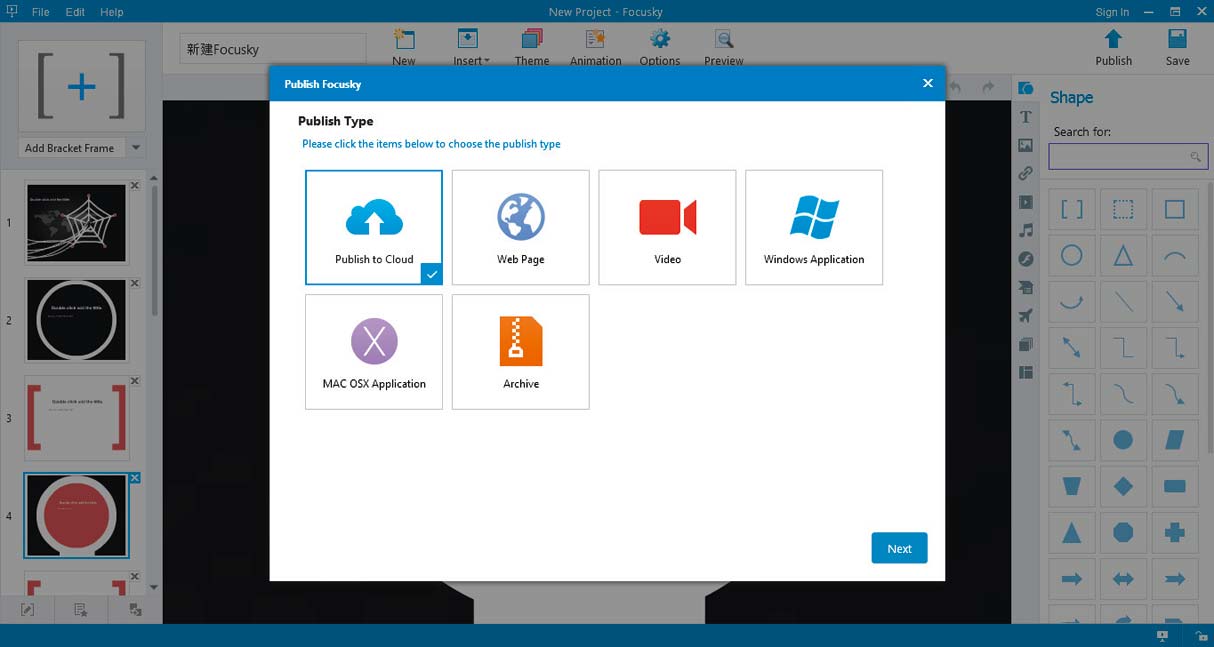This screenshot has width=1214, height=647.
Task: Select the octagon shape
Action: (x=1123, y=532)
